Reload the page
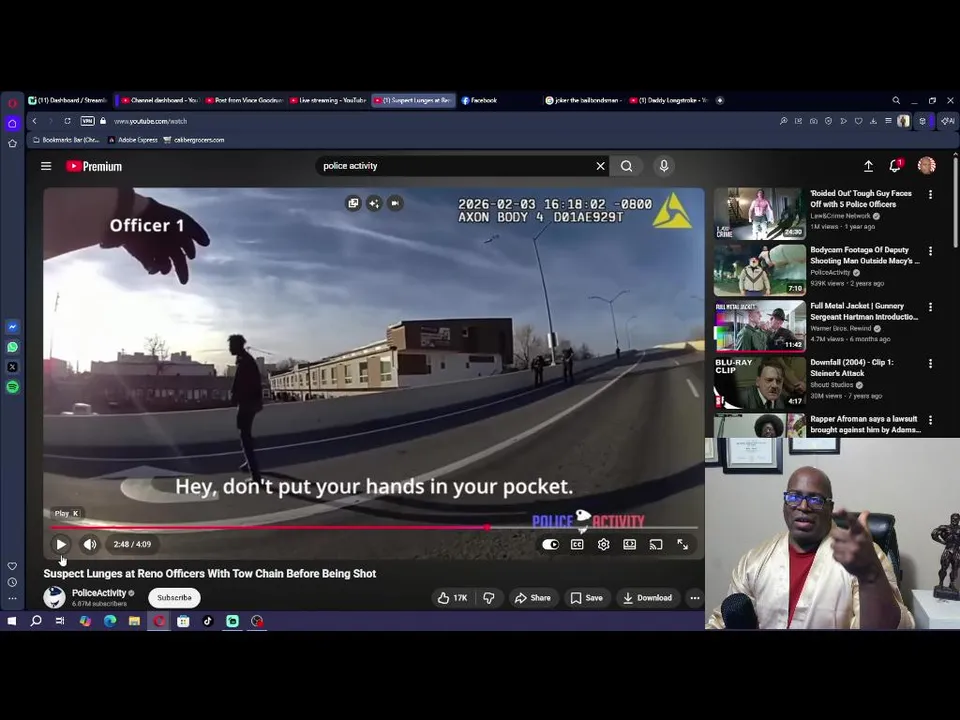 point(67,121)
